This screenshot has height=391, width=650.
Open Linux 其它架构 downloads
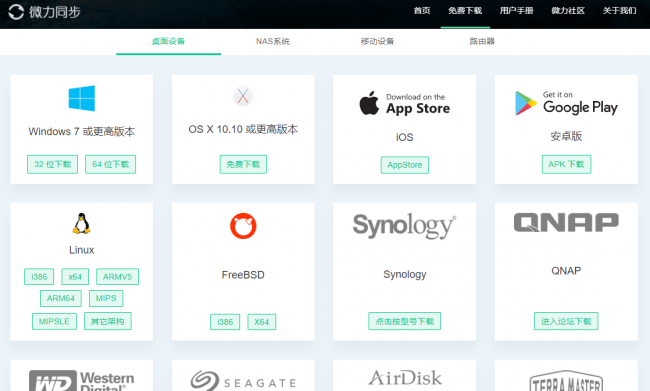click(x=108, y=321)
